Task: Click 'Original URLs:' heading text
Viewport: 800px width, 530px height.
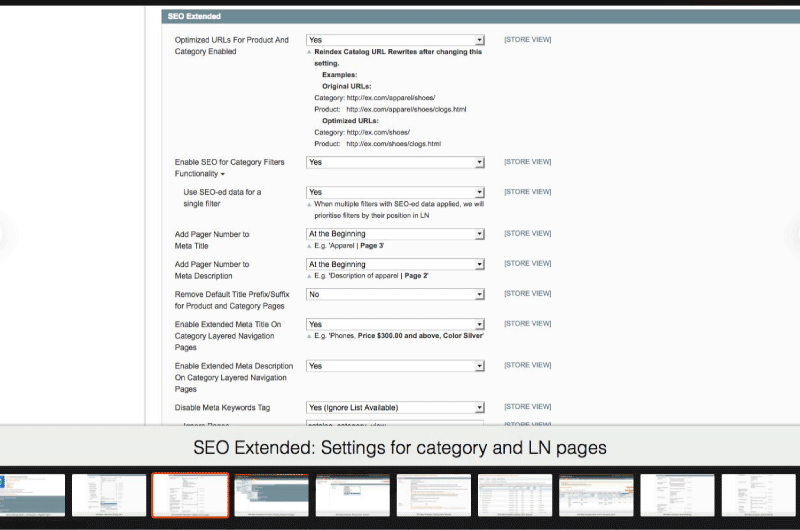Action: coord(347,87)
